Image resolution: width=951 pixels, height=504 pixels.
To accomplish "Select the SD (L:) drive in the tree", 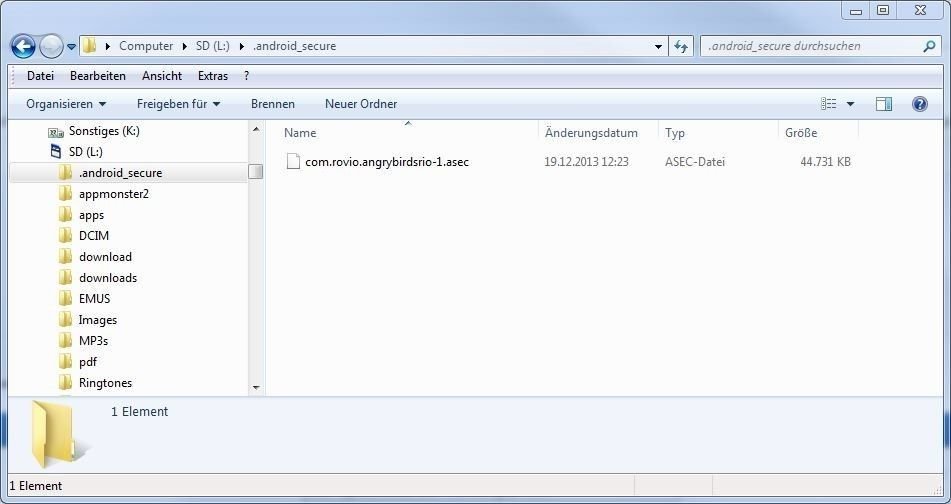I will click(x=86, y=152).
